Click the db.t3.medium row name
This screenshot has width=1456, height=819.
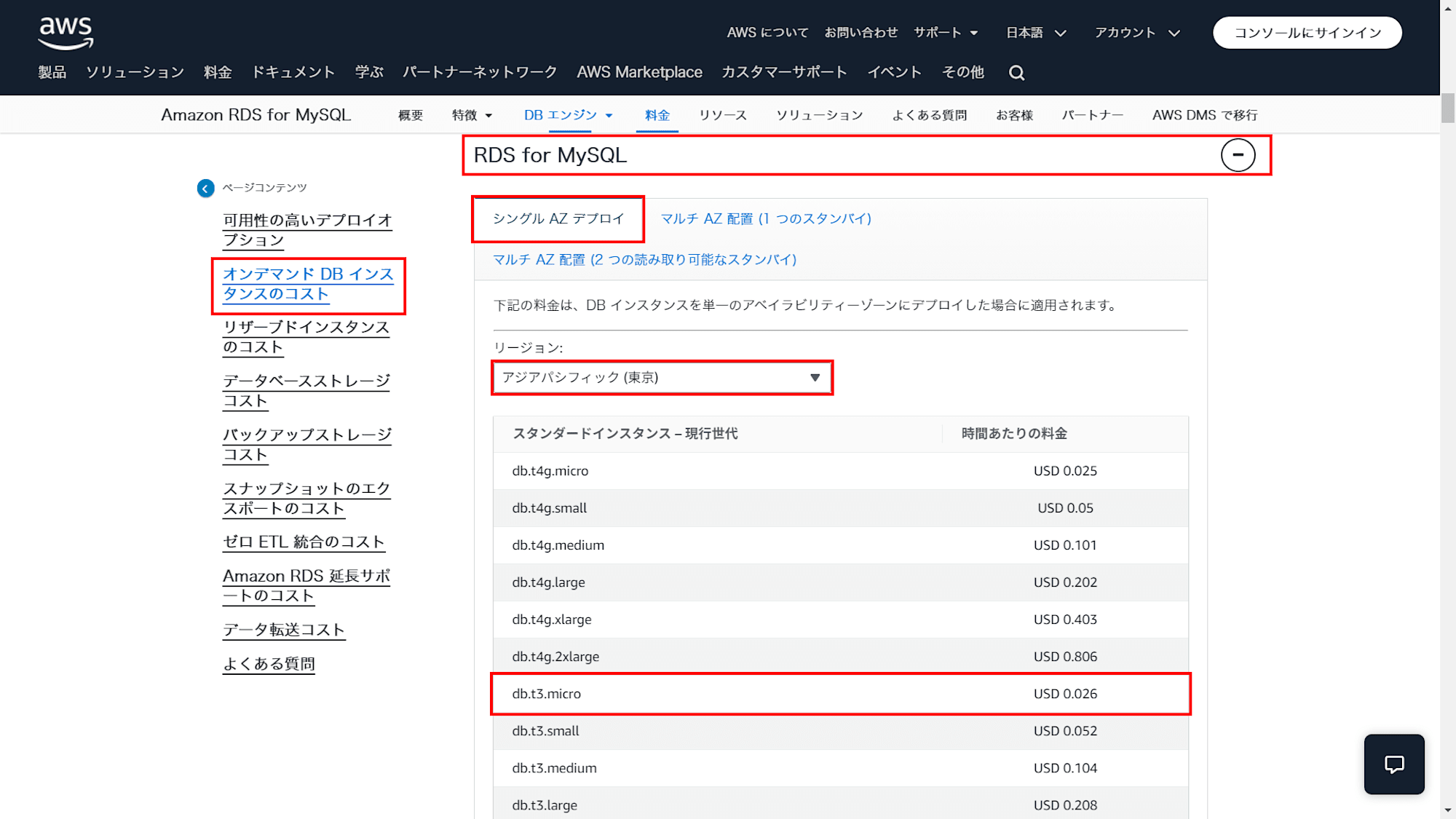click(x=554, y=768)
